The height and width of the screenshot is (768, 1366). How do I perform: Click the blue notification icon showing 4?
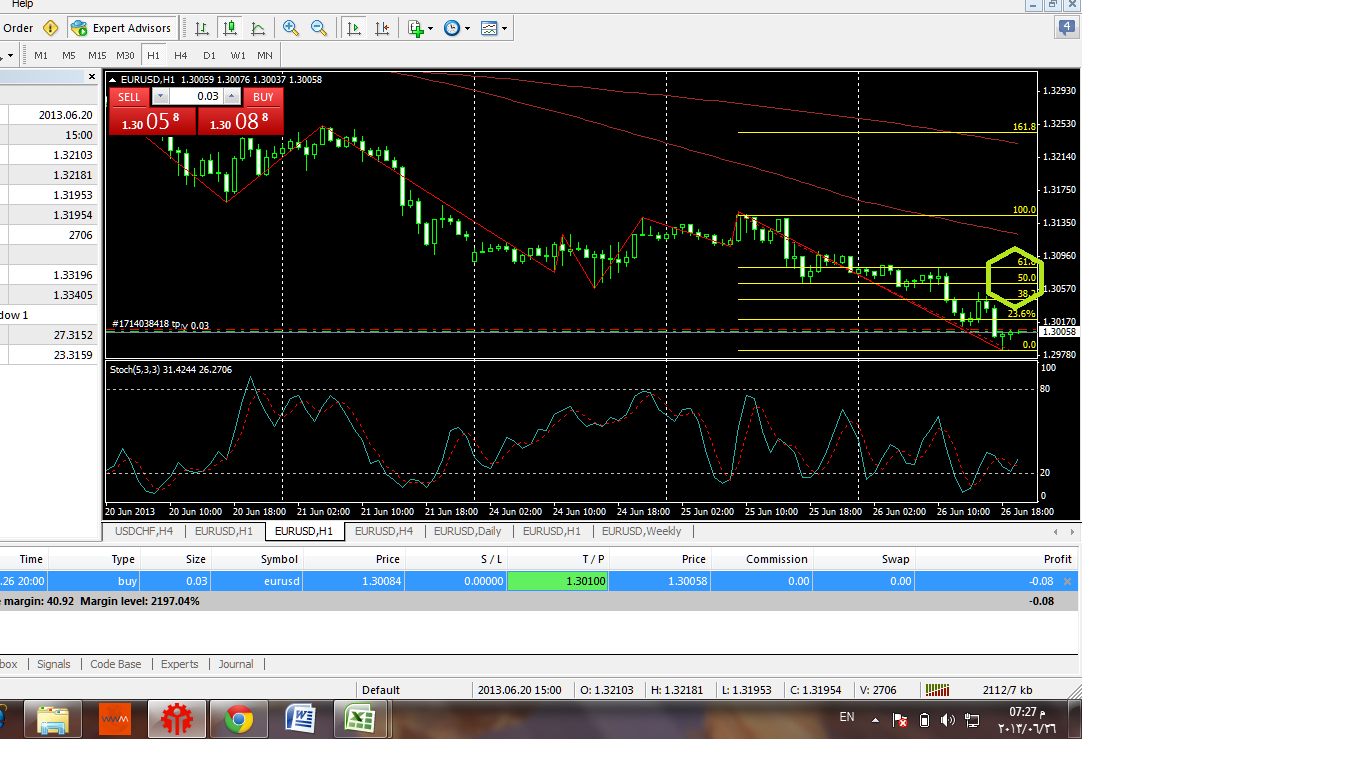click(1067, 28)
